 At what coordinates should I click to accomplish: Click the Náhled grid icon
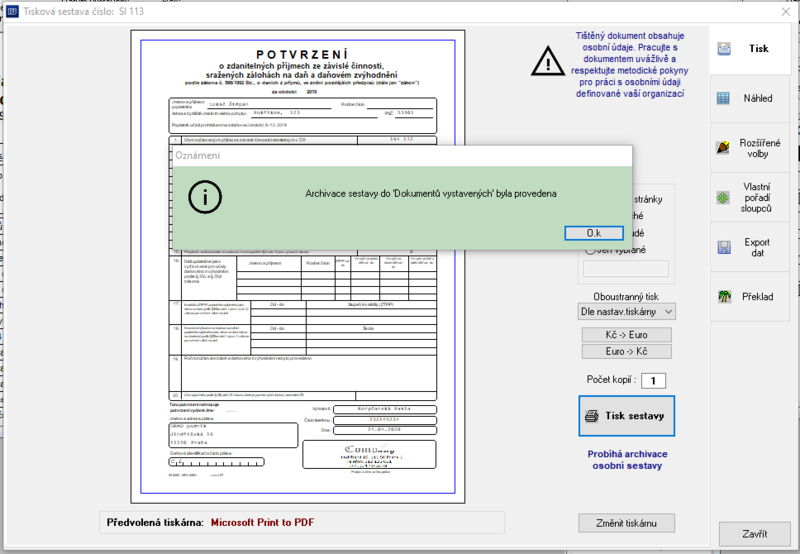pyautogui.click(x=723, y=98)
